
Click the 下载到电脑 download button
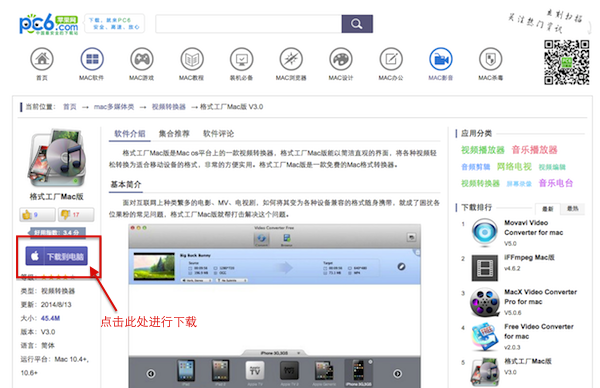click(x=57, y=256)
